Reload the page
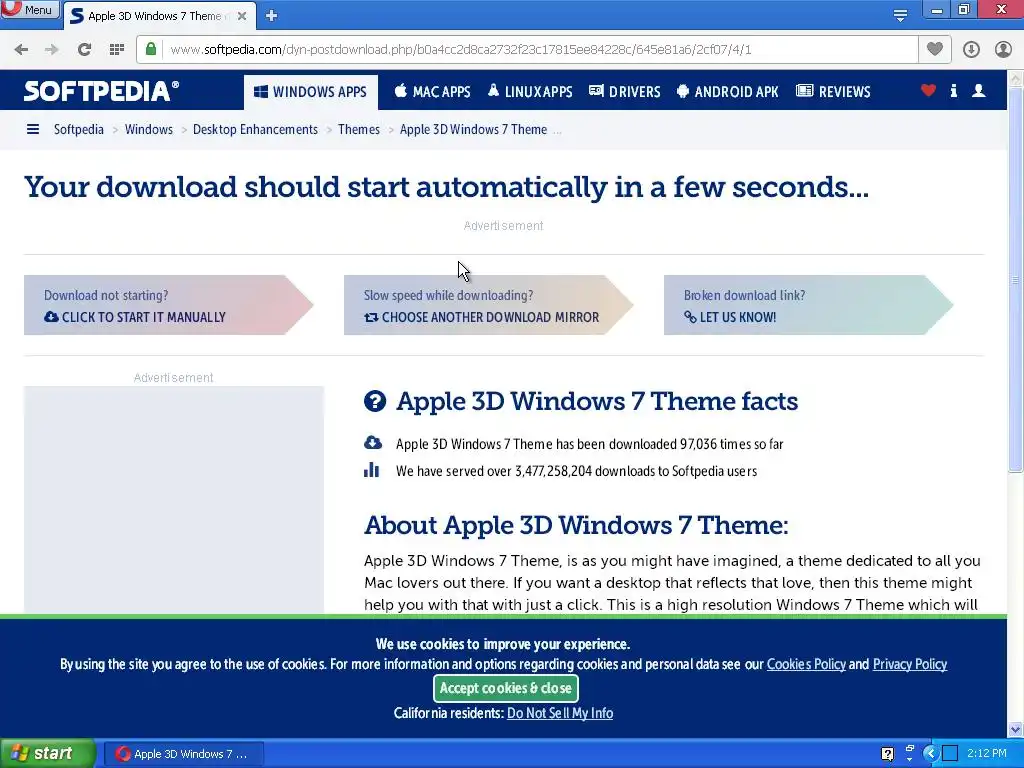This screenshot has height=768, width=1024. pyautogui.click(x=84, y=49)
